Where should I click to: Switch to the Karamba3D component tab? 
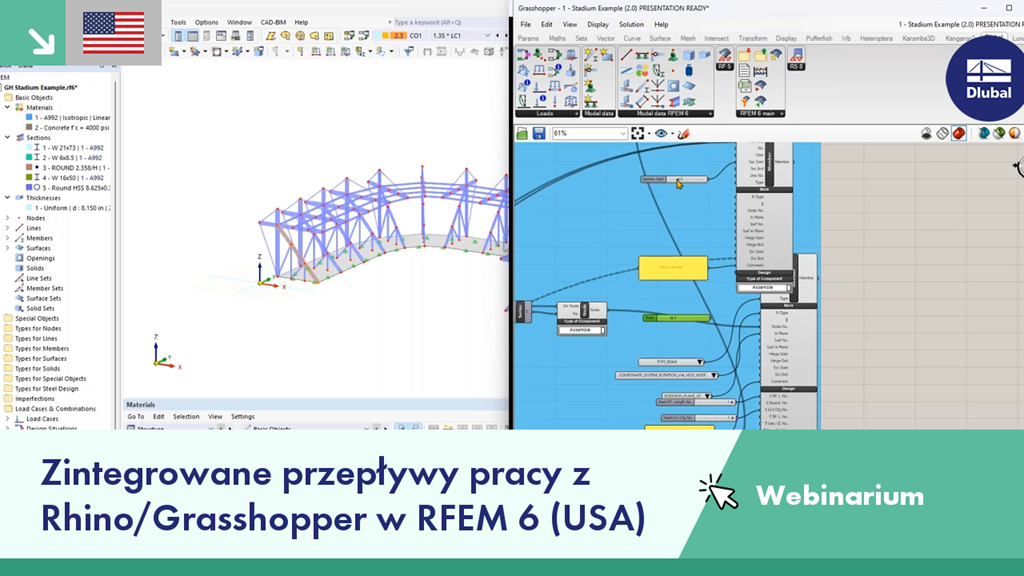tap(918, 39)
